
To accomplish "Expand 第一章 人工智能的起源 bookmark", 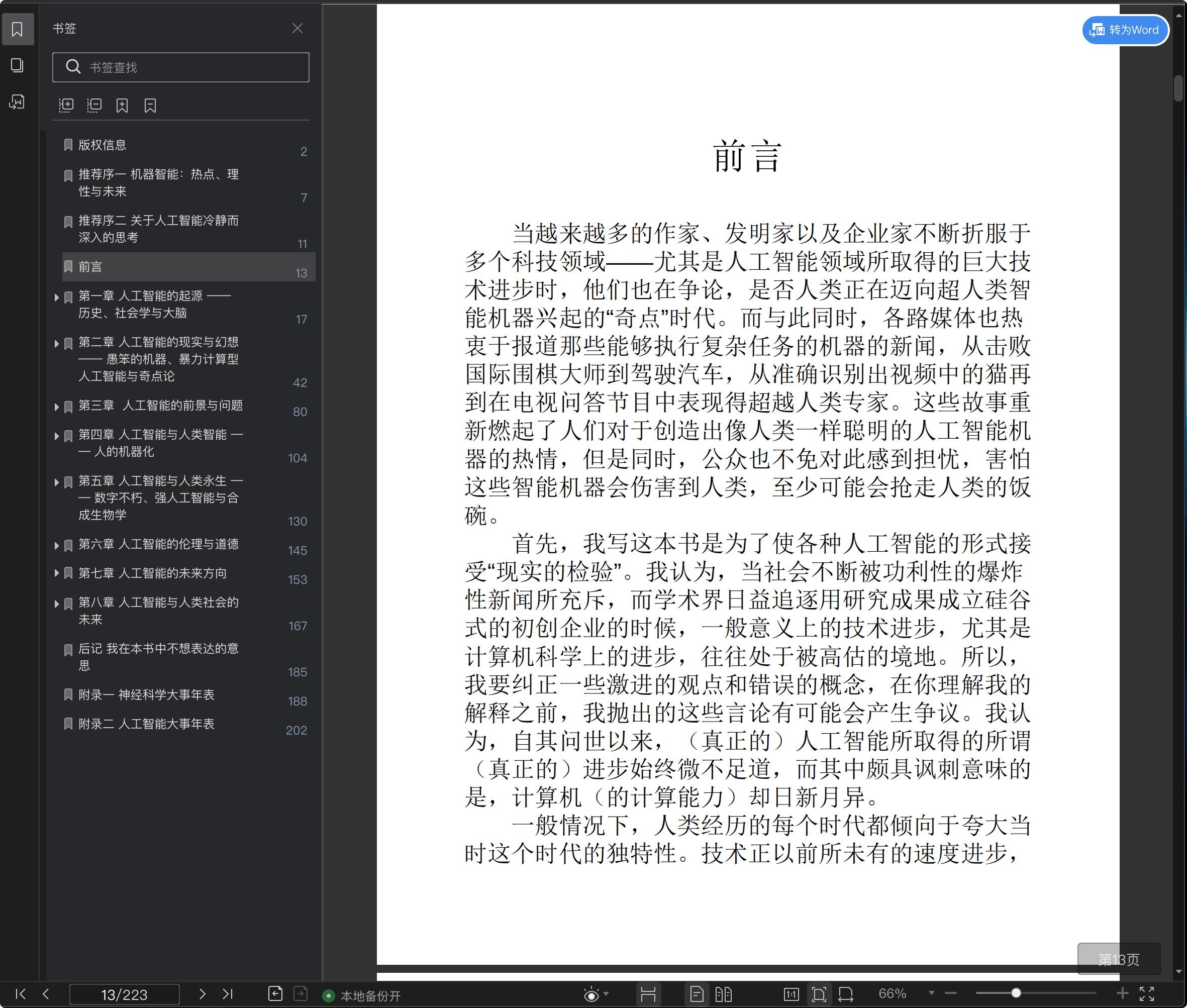I will coord(57,297).
